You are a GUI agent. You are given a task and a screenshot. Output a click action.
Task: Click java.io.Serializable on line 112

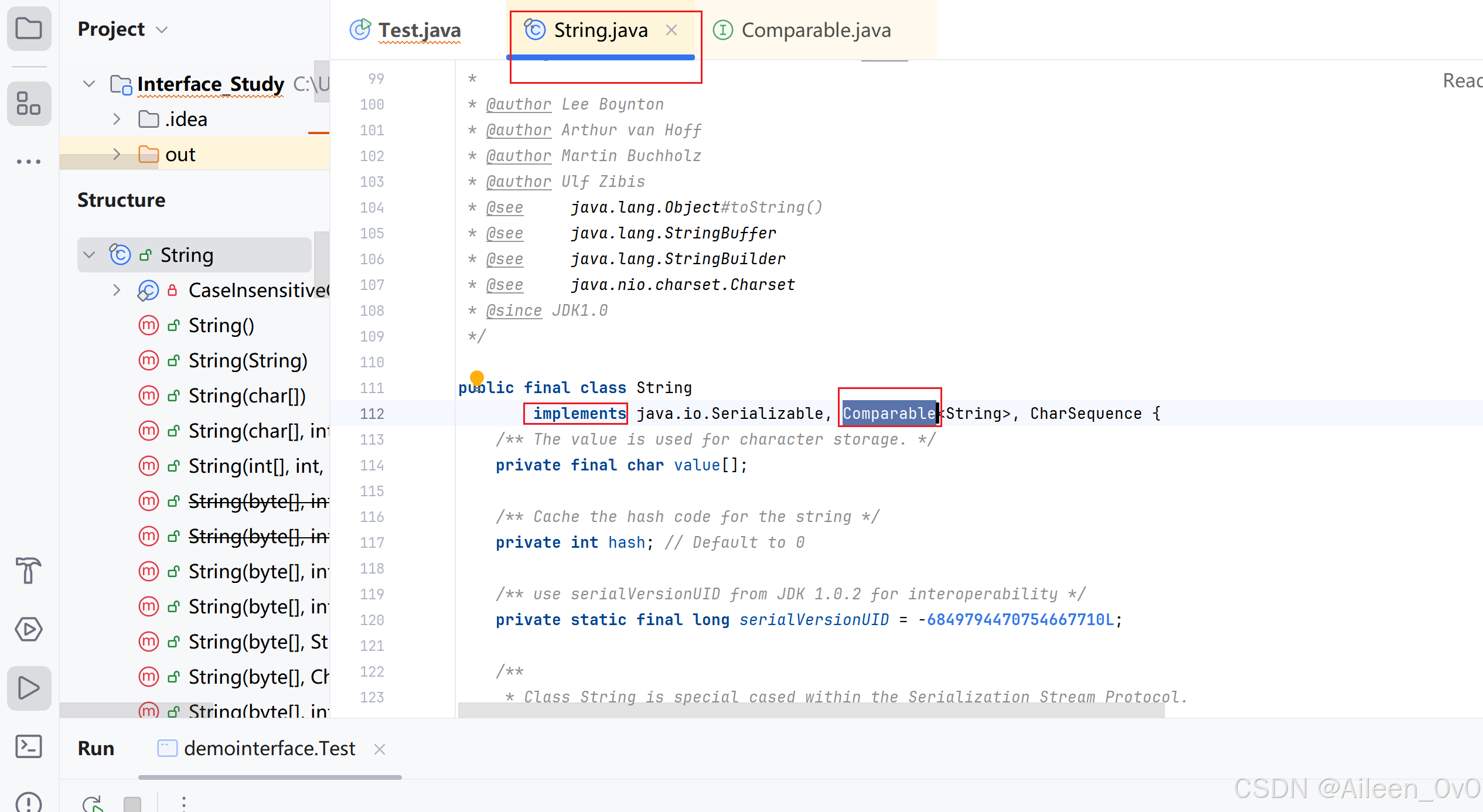(x=730, y=414)
